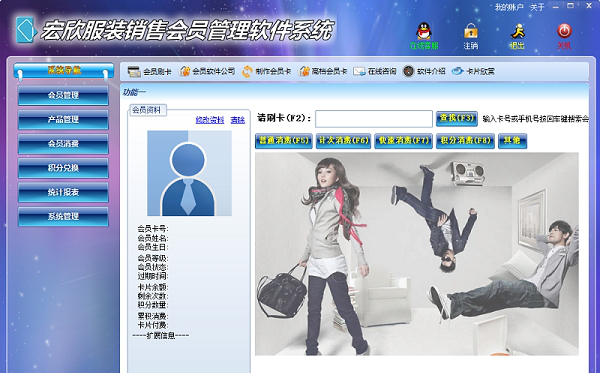600x387 pixels.
Task: Open 软件介绍 toolbar item
Action: click(424, 71)
